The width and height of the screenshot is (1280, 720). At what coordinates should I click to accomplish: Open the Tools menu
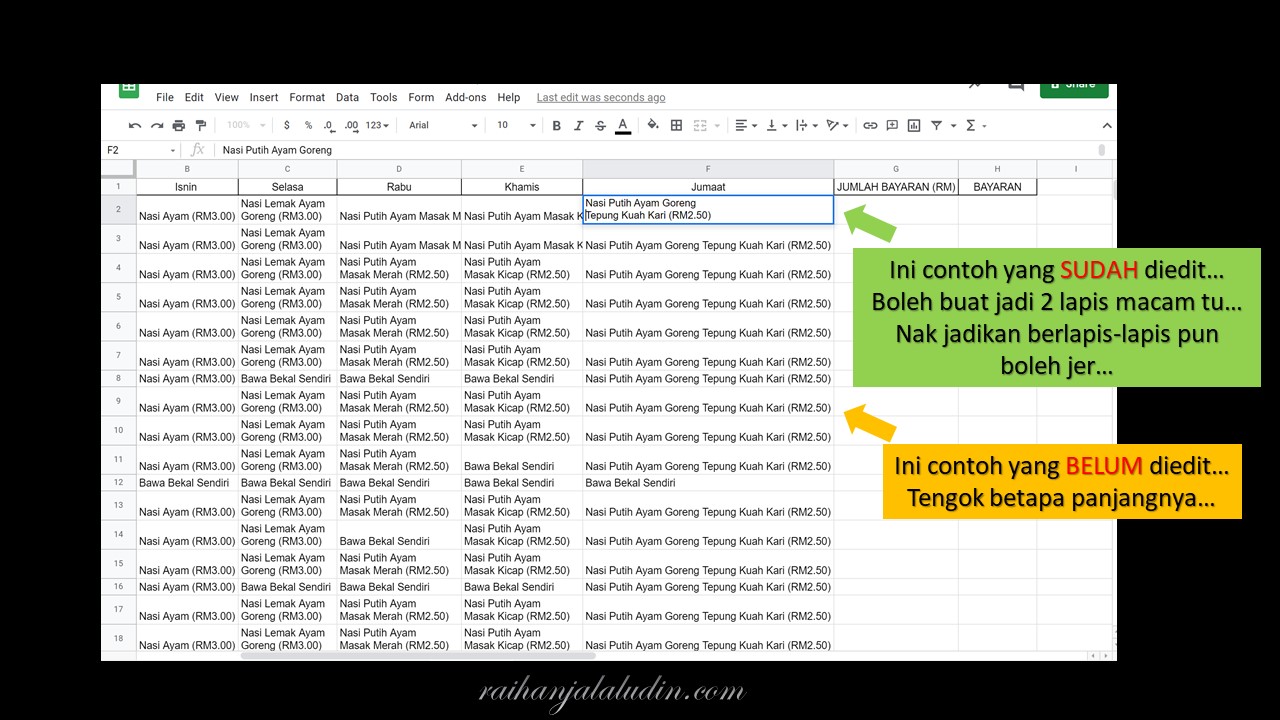384,98
